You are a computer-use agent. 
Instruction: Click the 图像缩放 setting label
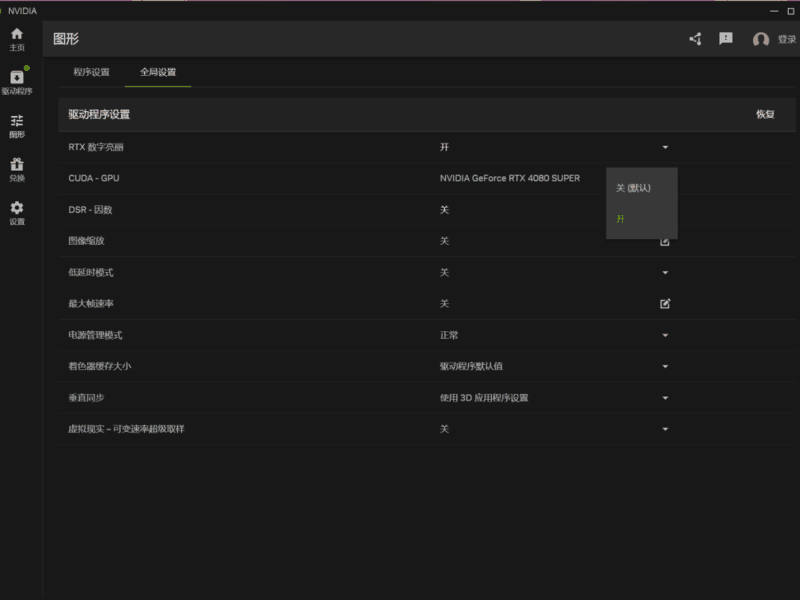pos(86,241)
